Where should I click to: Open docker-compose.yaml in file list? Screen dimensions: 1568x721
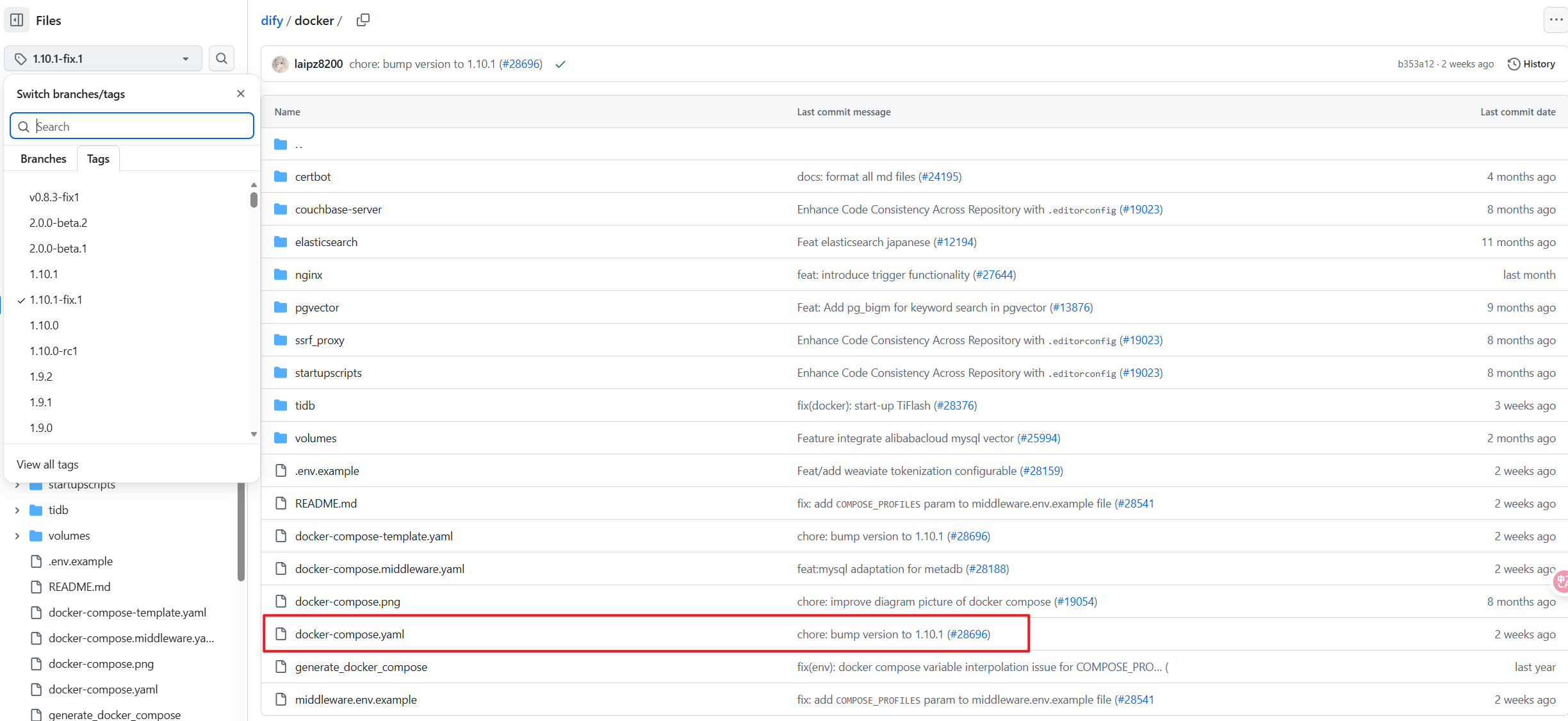pos(350,634)
